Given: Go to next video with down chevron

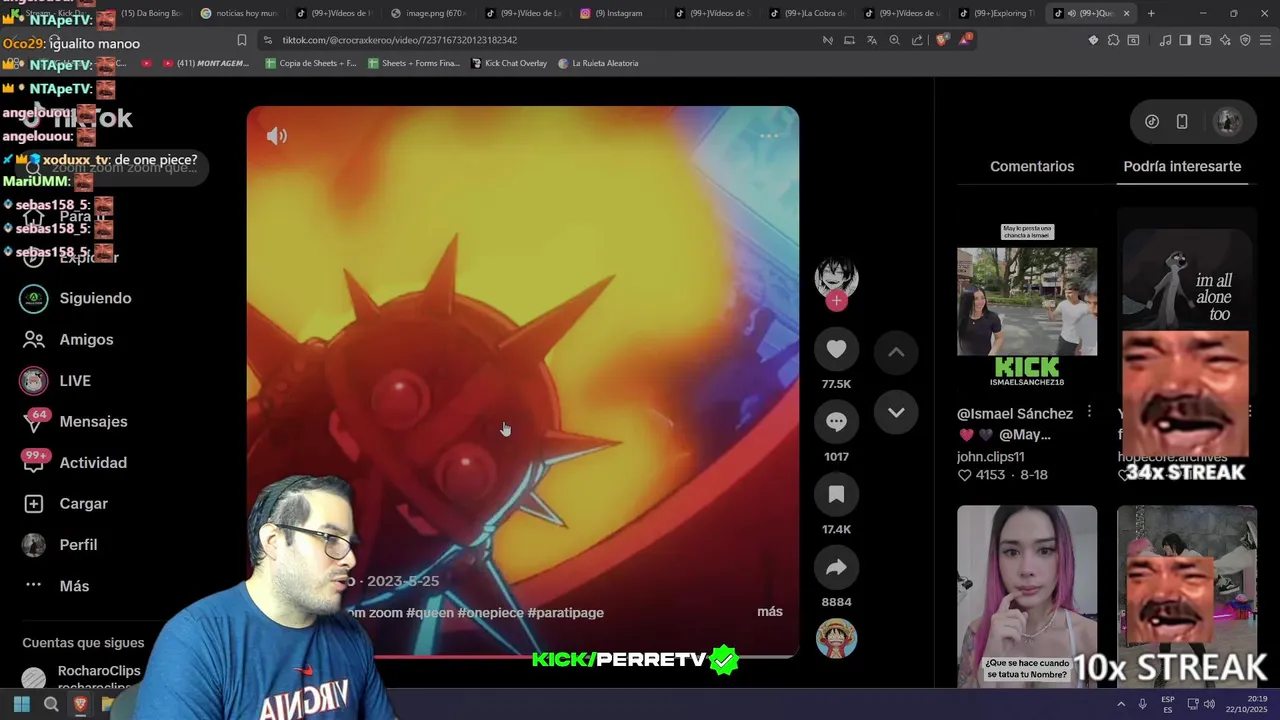Looking at the screenshot, I should [896, 412].
